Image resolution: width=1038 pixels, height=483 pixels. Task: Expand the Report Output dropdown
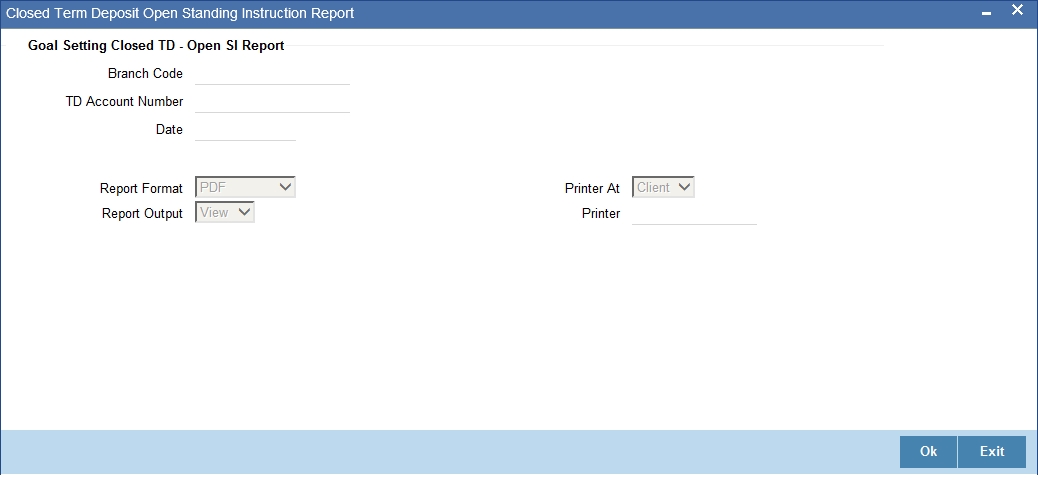[225, 212]
